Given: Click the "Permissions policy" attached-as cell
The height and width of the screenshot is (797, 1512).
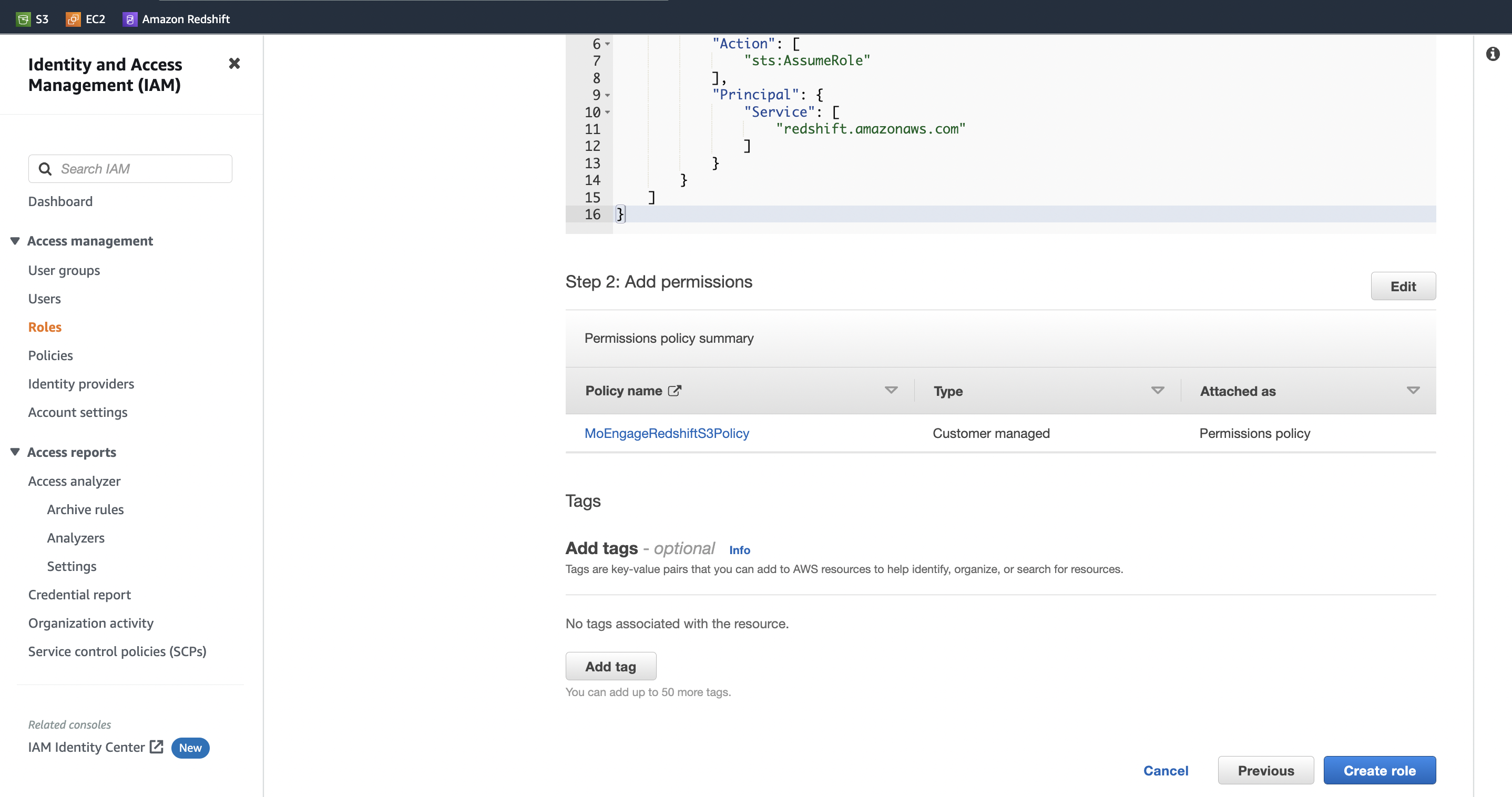Looking at the screenshot, I should point(1254,433).
